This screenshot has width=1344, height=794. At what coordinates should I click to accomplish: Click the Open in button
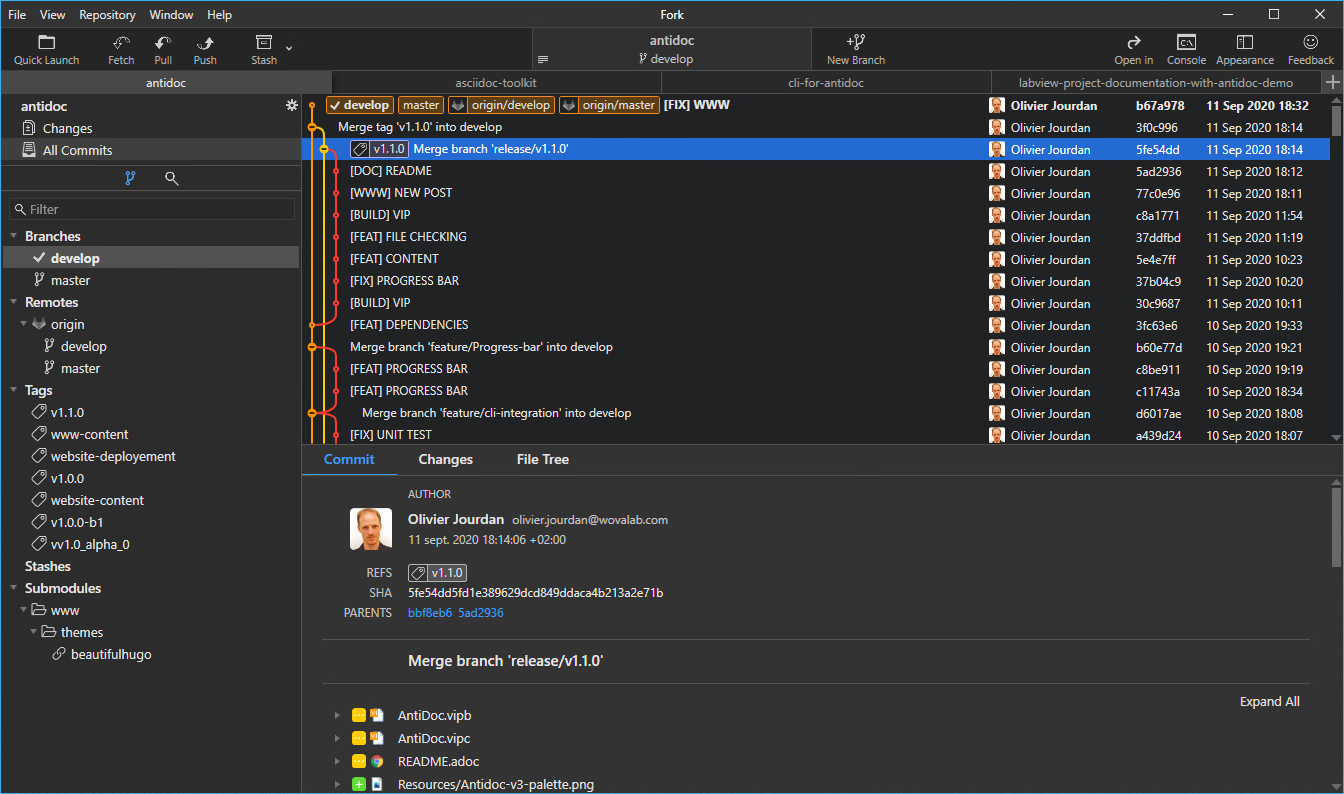coord(1133,50)
